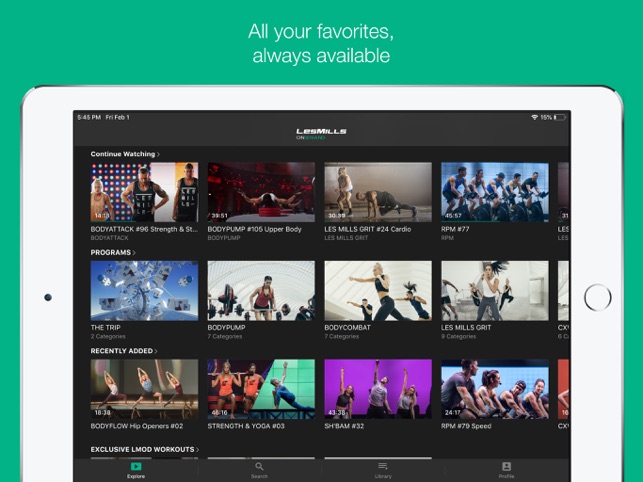Play BODYPUMP #105 Upper Body thumbnail
Screen dimensions: 643x482
pos(261,192)
